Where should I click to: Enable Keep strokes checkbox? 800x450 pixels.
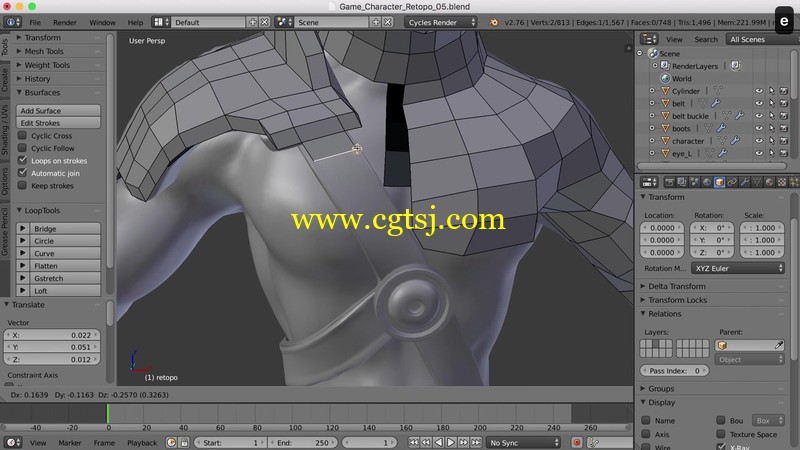pyautogui.click(x=22, y=185)
